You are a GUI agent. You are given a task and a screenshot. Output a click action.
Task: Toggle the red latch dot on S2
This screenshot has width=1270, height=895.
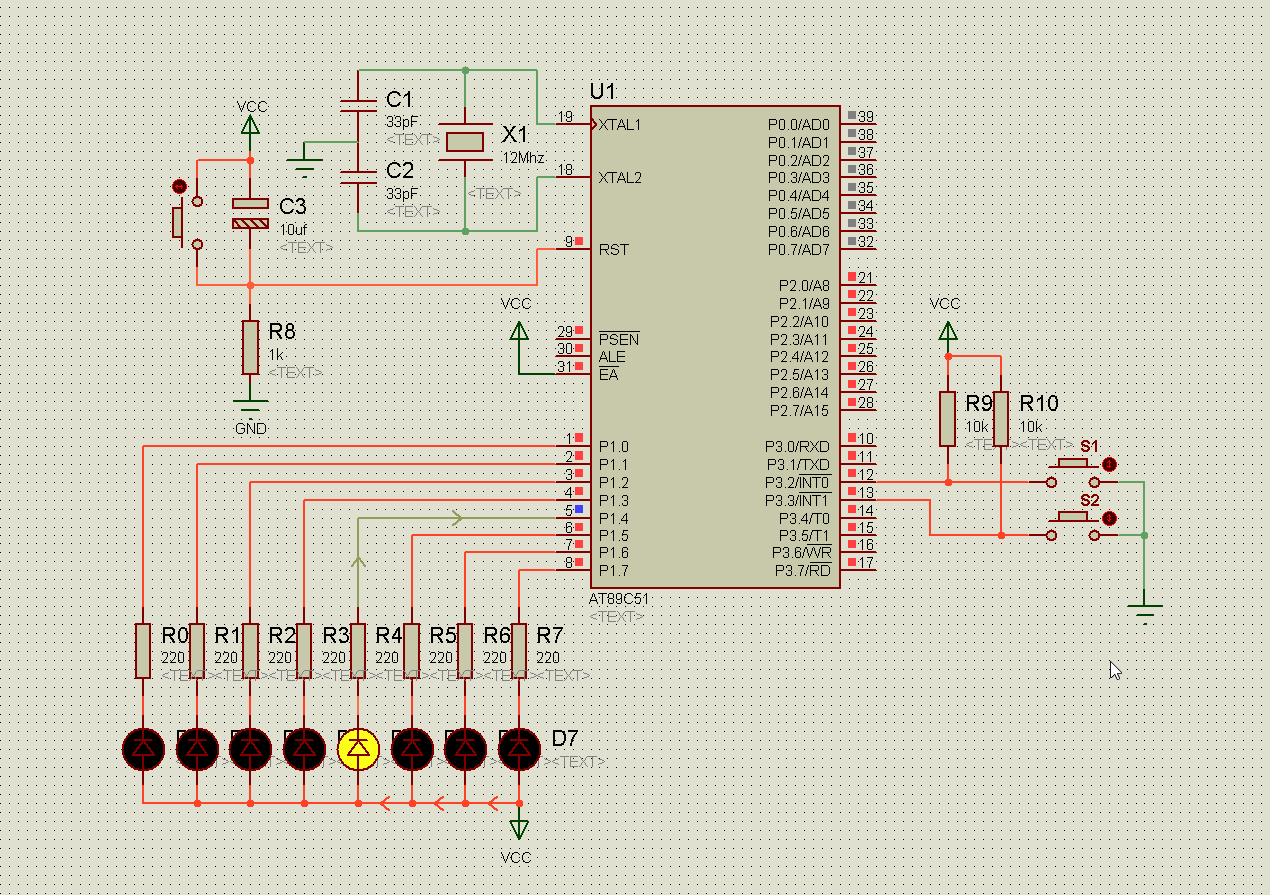1109,518
